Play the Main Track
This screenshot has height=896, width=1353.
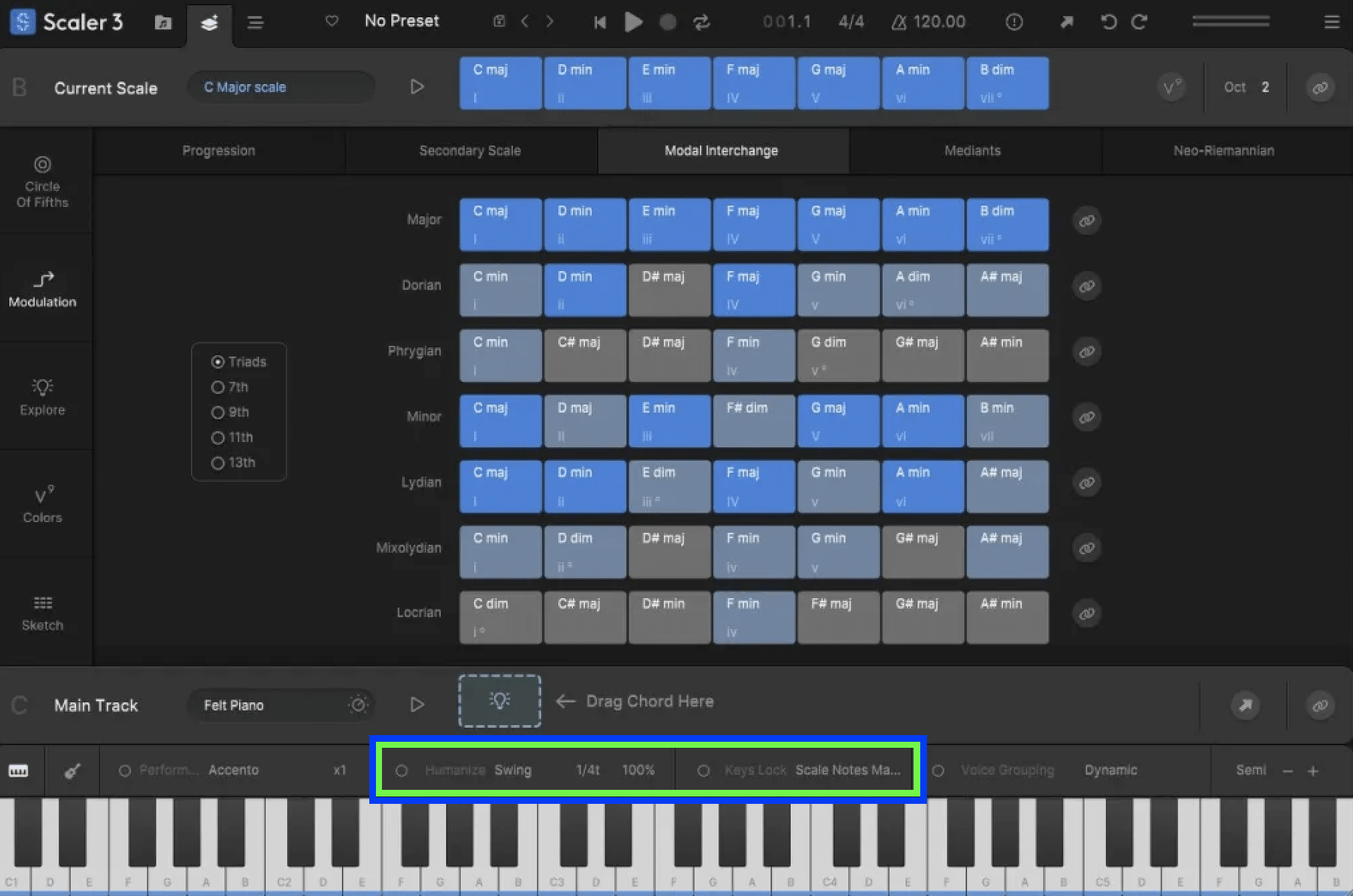(x=417, y=704)
